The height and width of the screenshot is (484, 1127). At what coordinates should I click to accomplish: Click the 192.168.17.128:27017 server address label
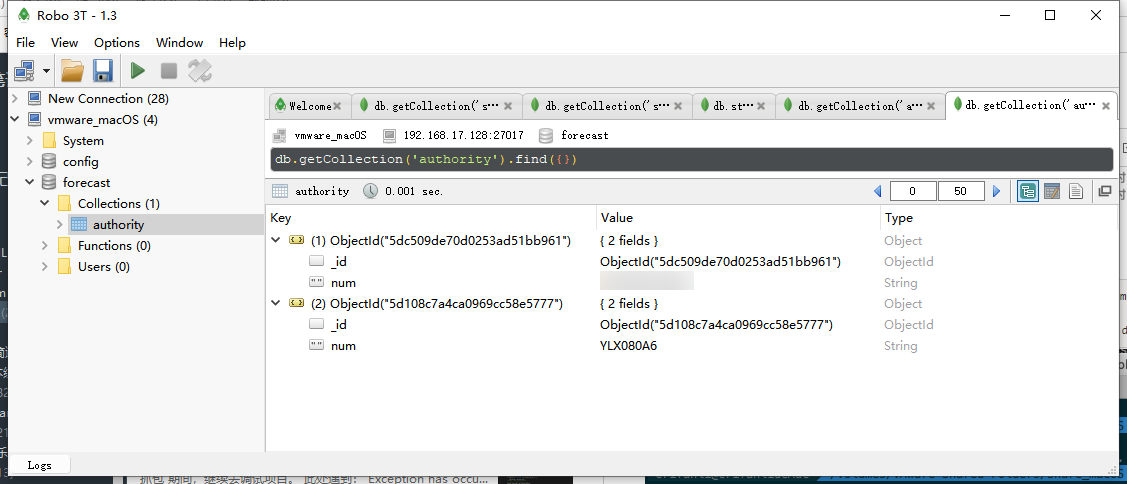coord(463,135)
